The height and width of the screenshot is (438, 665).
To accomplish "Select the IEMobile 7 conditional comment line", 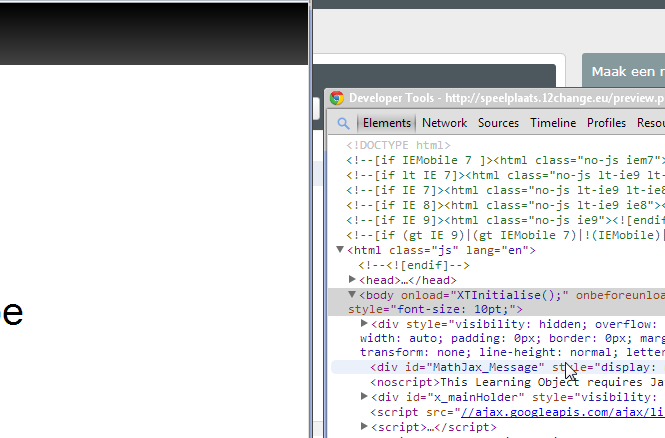I will 505,160.
